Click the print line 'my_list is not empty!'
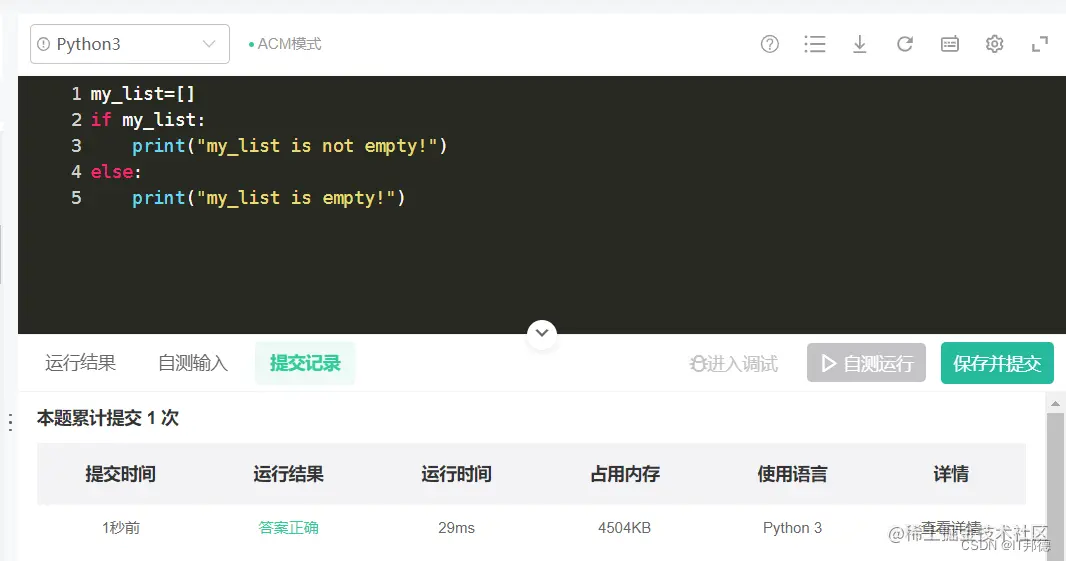This screenshot has width=1066, height=561. pyautogui.click(x=289, y=146)
